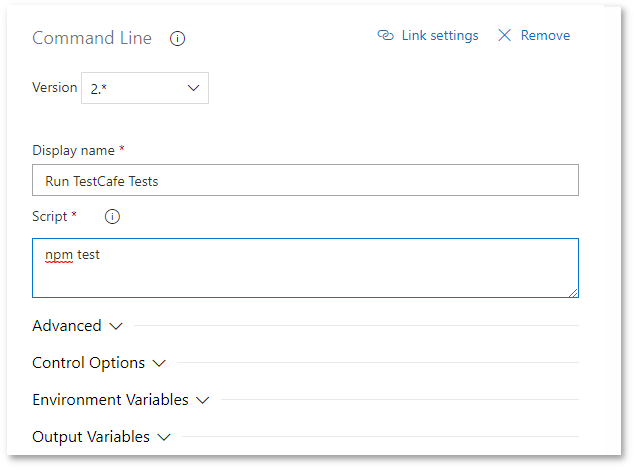Click the Command Line heading text
This screenshot has width=634, height=470.
click(x=92, y=39)
